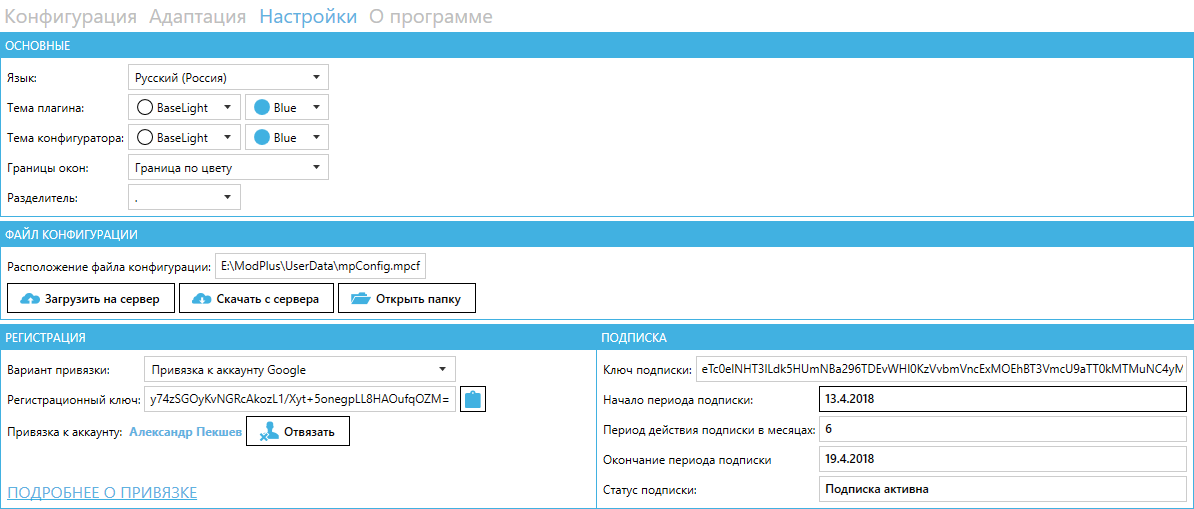Switch to the 'Конфигурация' tab
This screenshot has width=1194, height=509.
(x=72, y=16)
